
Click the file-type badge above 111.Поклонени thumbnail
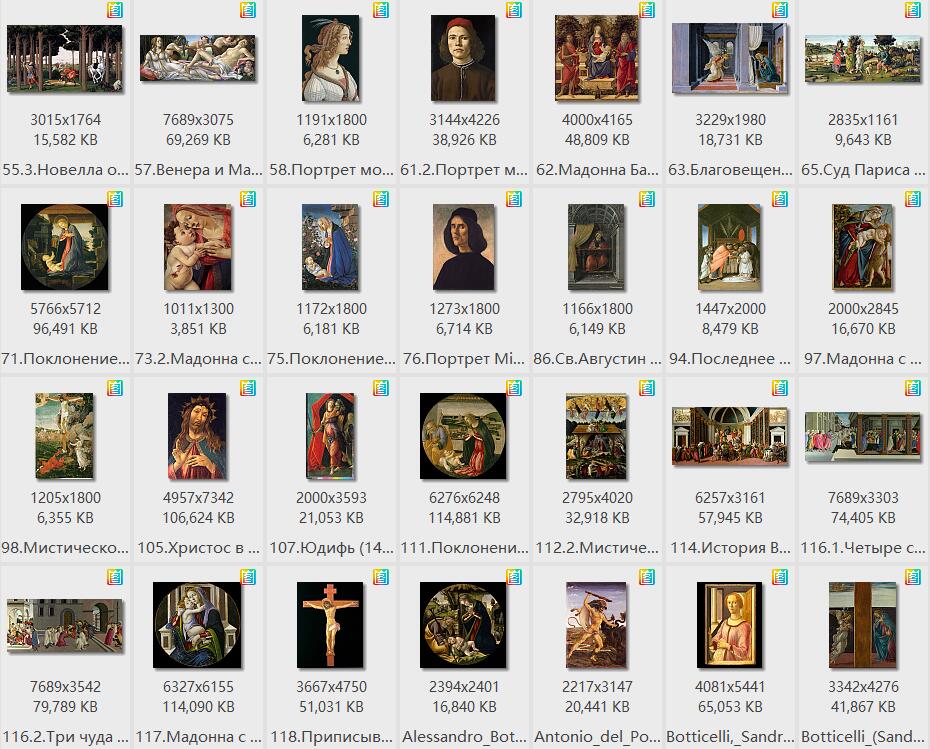point(514,388)
